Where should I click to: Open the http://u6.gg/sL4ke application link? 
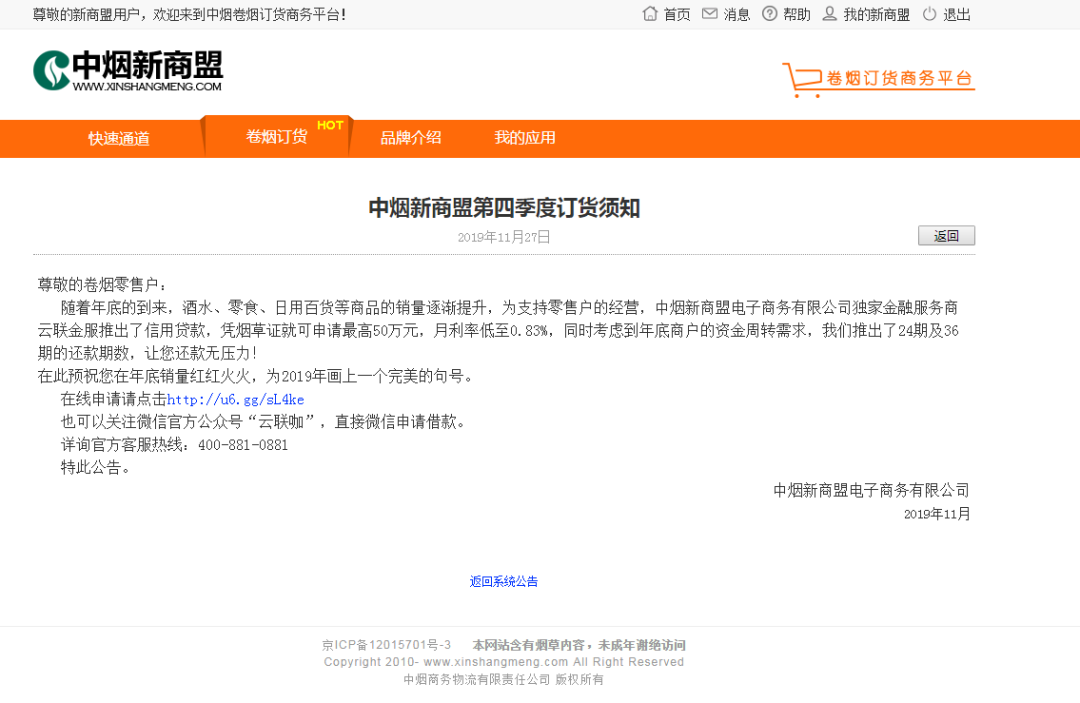click(x=235, y=399)
